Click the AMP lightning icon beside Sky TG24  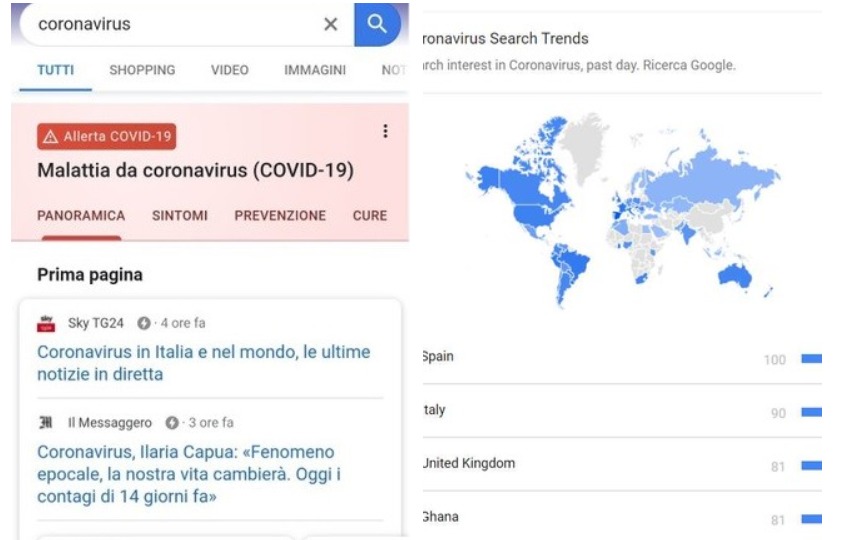(143, 323)
